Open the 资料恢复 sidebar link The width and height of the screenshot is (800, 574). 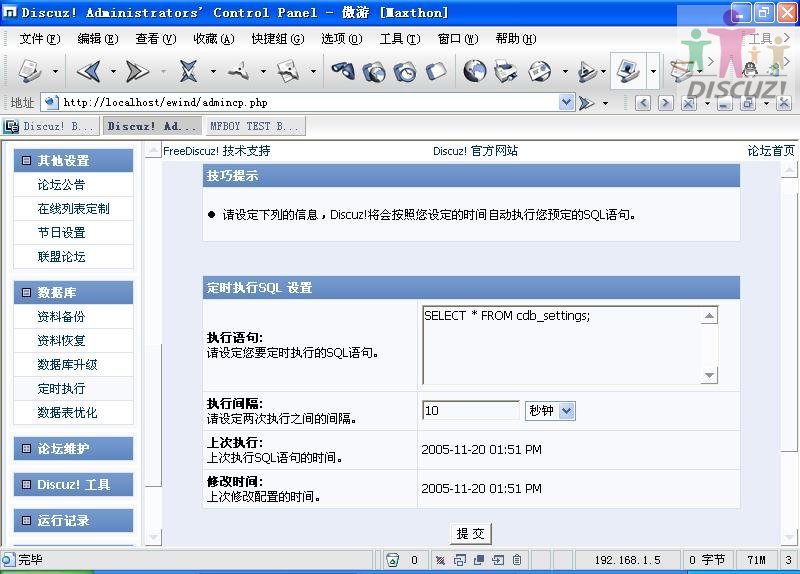61,340
